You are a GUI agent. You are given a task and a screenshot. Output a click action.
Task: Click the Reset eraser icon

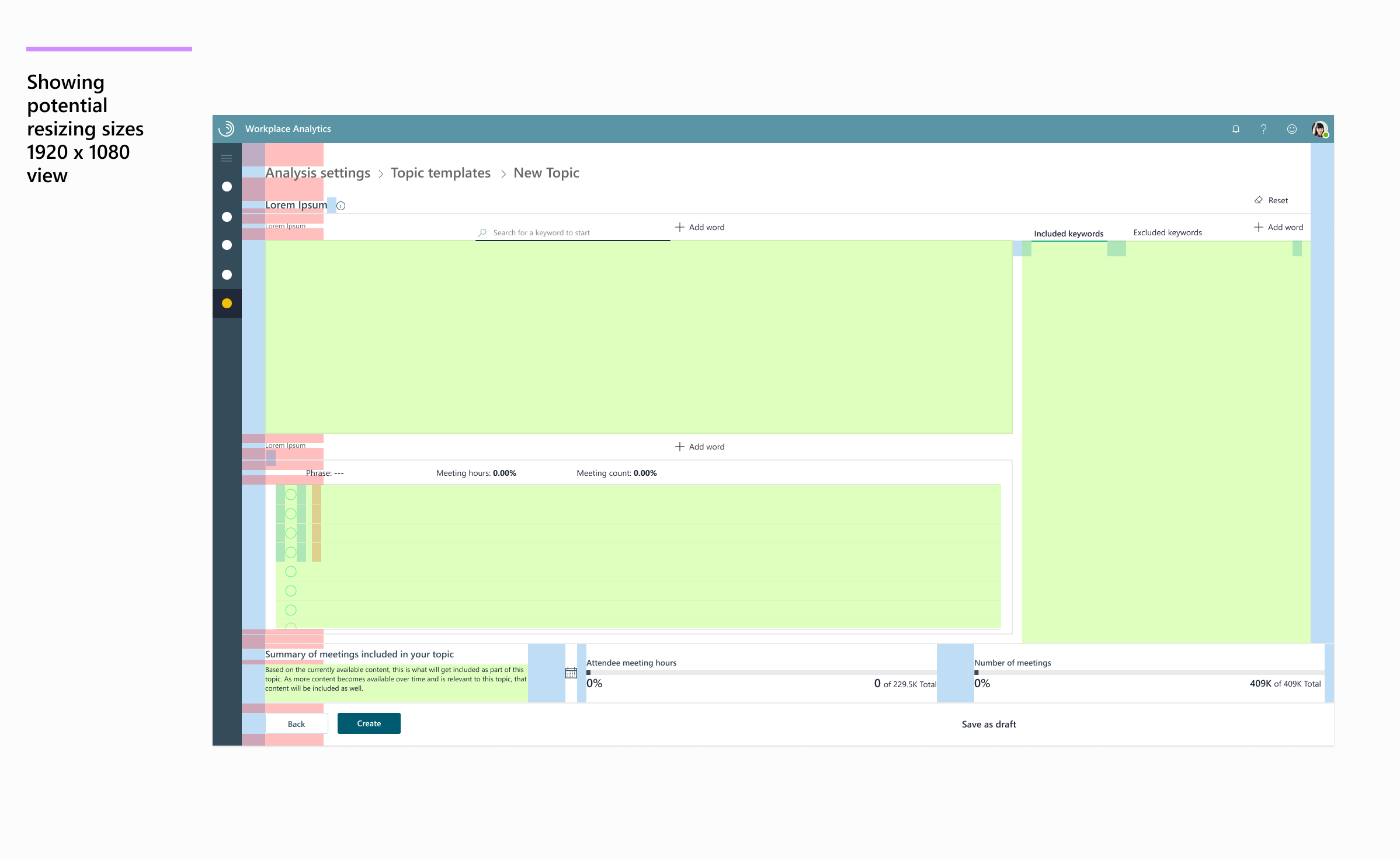coord(1259,200)
